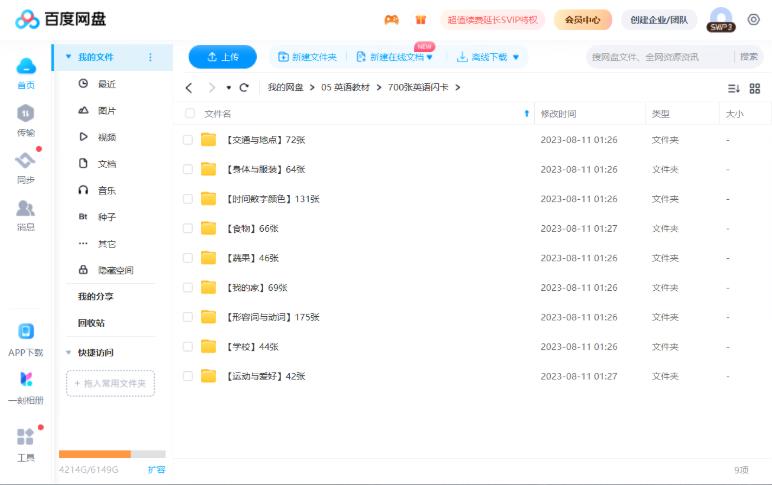Screen dimensions: 772x485
Task: Open the 传输 transfer icon
Action: tap(26, 114)
